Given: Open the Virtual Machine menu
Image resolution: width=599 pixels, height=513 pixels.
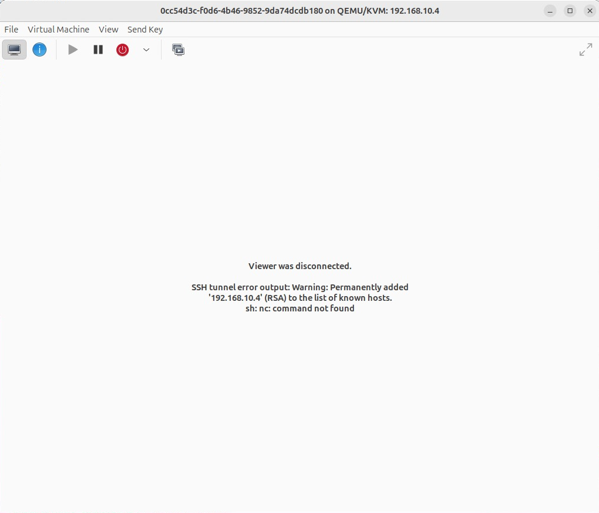Looking at the screenshot, I should click(x=58, y=29).
